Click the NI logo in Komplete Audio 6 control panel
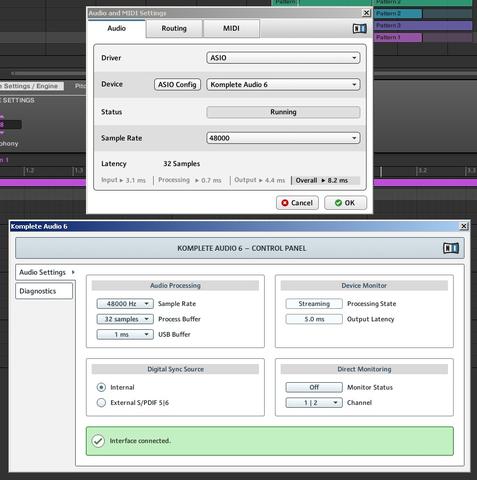This screenshot has width=477, height=480. point(451,248)
